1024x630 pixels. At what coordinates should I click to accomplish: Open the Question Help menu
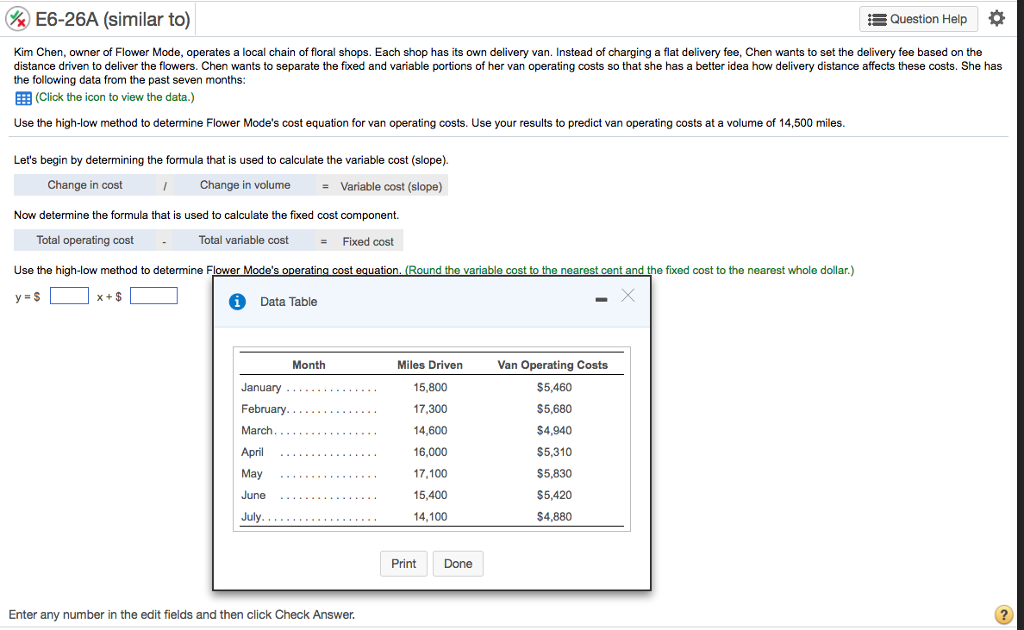pos(918,19)
